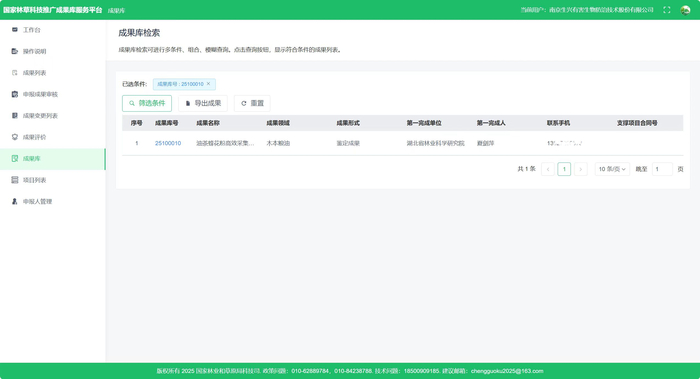Click the 成果变更列表 sidebar icon
Viewport: 700px width, 379px height.
click(15, 115)
